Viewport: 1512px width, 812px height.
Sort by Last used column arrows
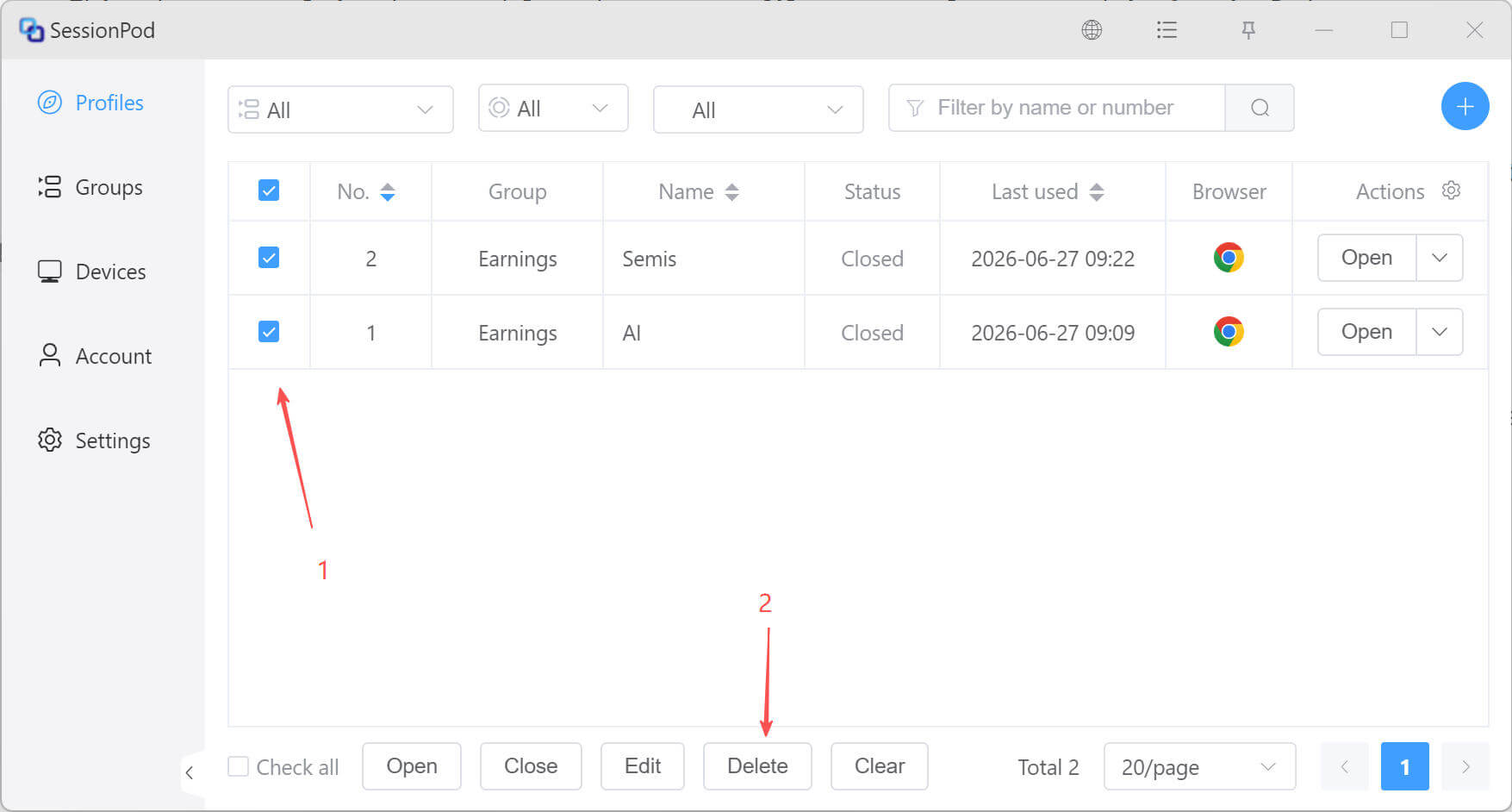[1096, 191]
